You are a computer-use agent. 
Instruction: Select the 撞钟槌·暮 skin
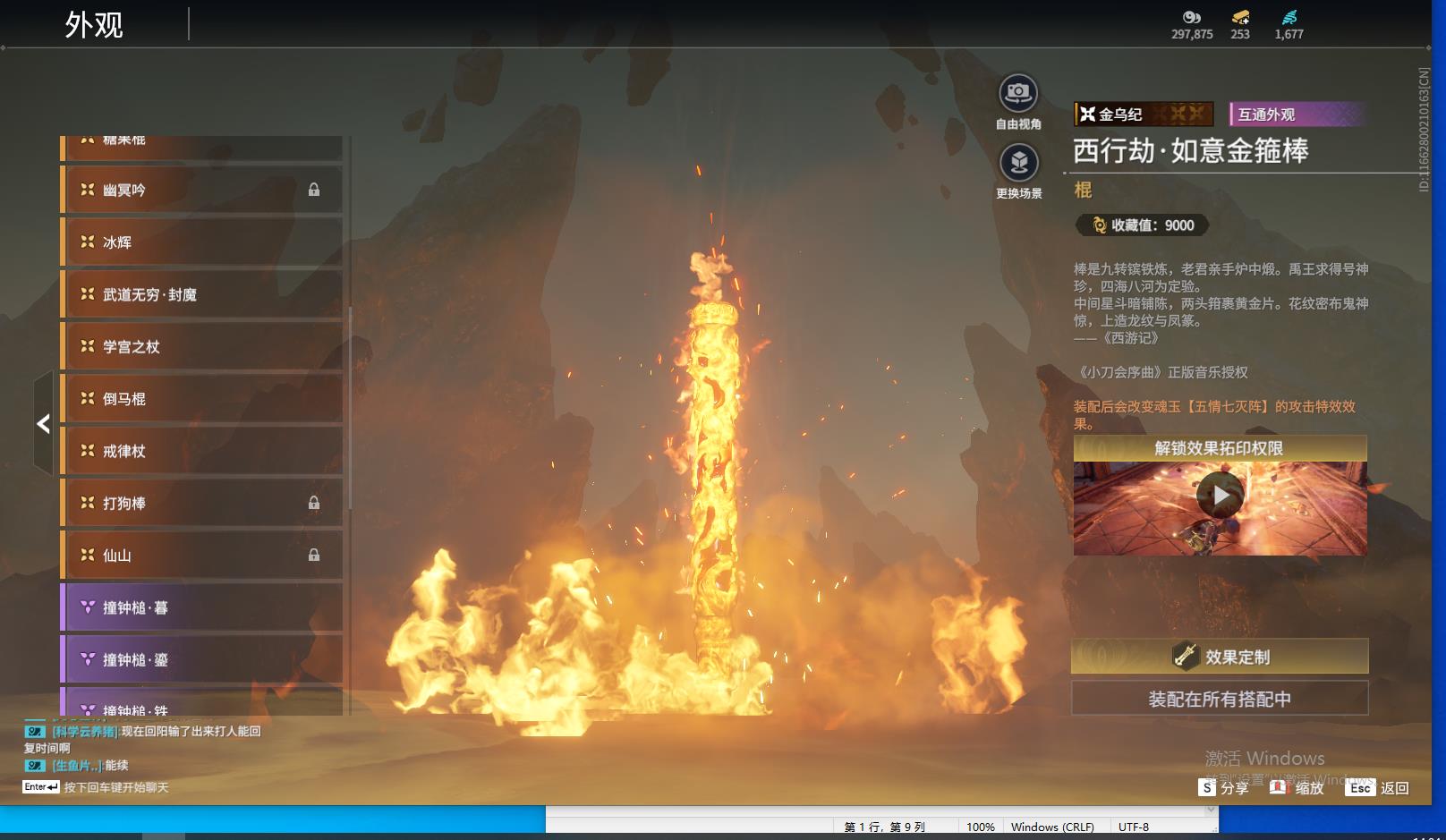tap(201, 607)
